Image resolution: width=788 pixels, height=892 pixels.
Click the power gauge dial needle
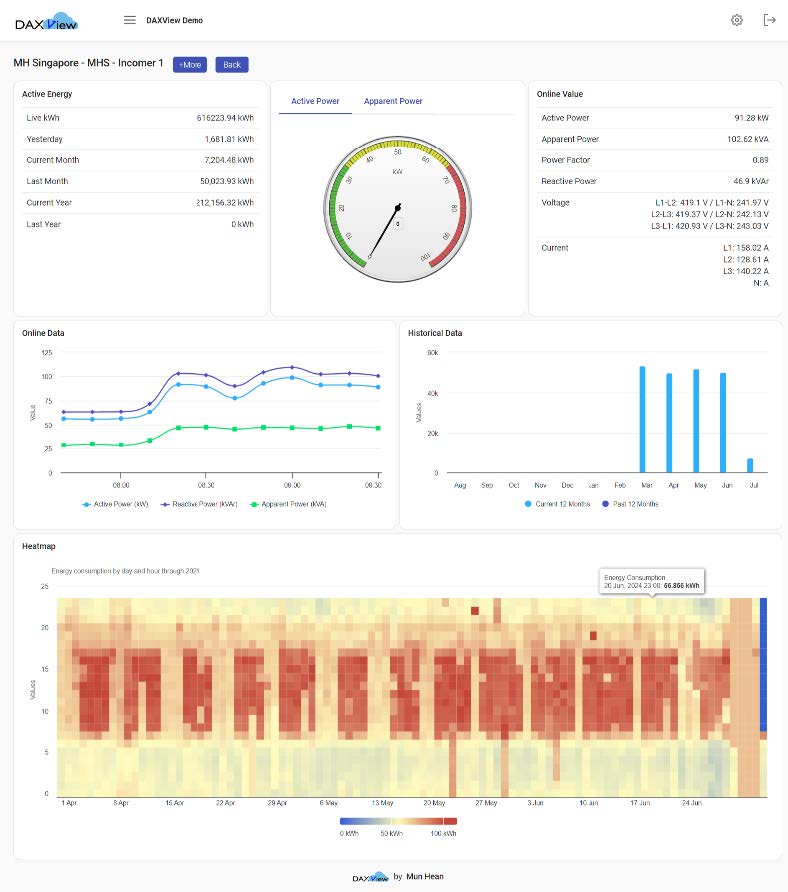384,232
